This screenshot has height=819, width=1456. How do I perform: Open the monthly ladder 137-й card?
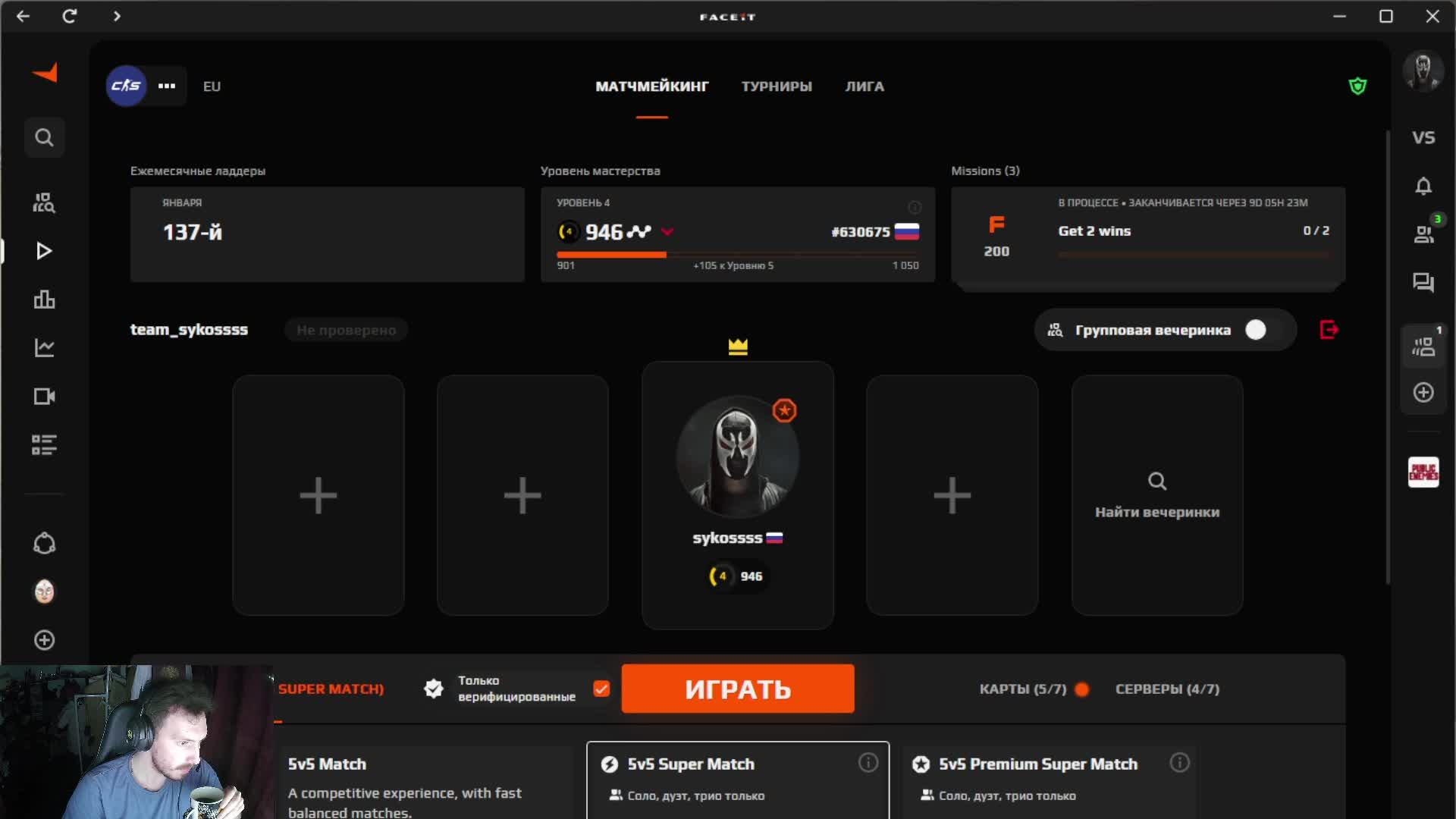pyautogui.click(x=328, y=234)
